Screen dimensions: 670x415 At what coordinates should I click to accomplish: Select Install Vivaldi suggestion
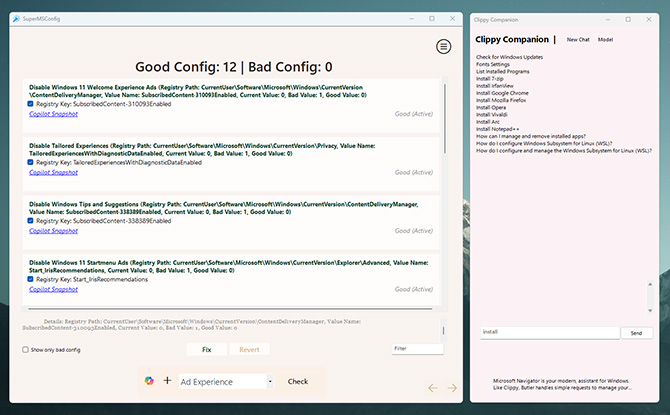tap(492, 115)
